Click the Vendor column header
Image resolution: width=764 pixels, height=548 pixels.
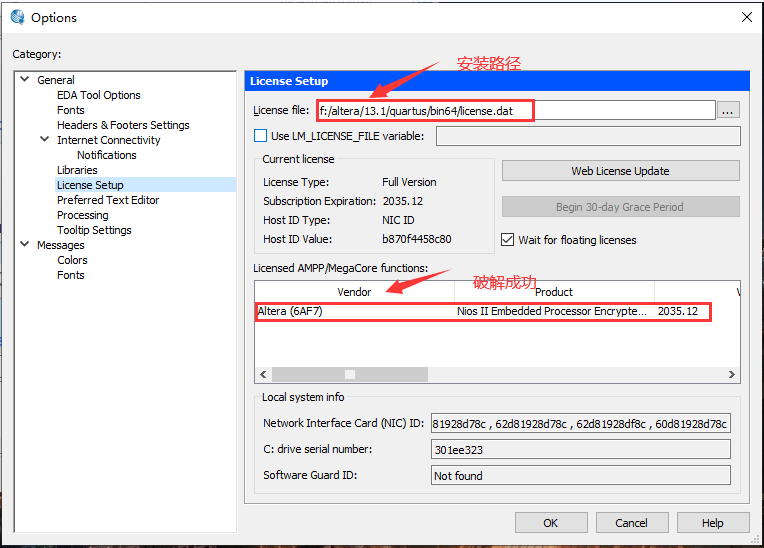(x=354, y=292)
